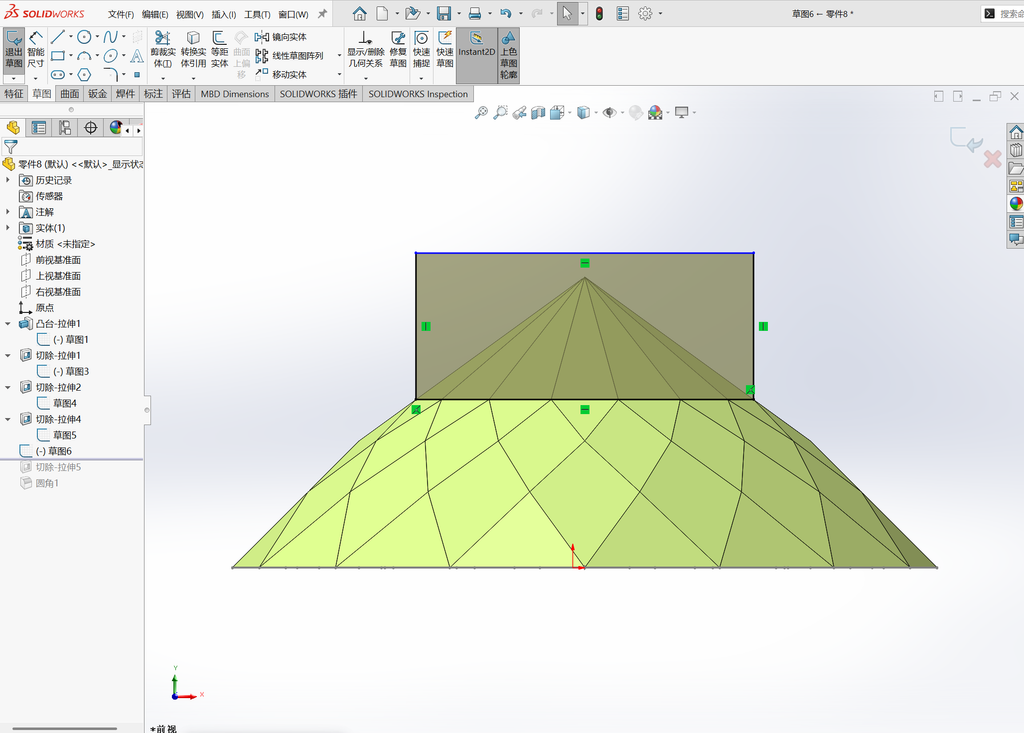Select the Polygon sketch tool
Image resolution: width=1024 pixels, height=733 pixels.
coord(84,74)
